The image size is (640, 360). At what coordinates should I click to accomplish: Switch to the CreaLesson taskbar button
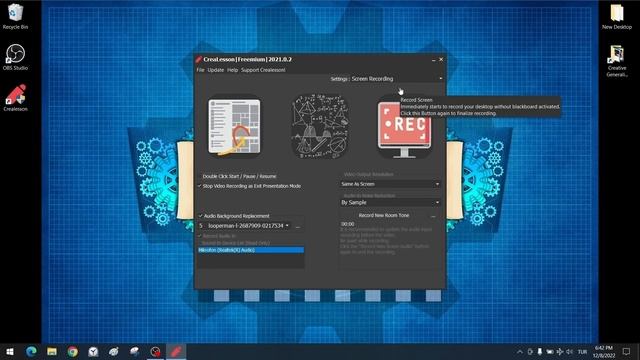click(176, 352)
